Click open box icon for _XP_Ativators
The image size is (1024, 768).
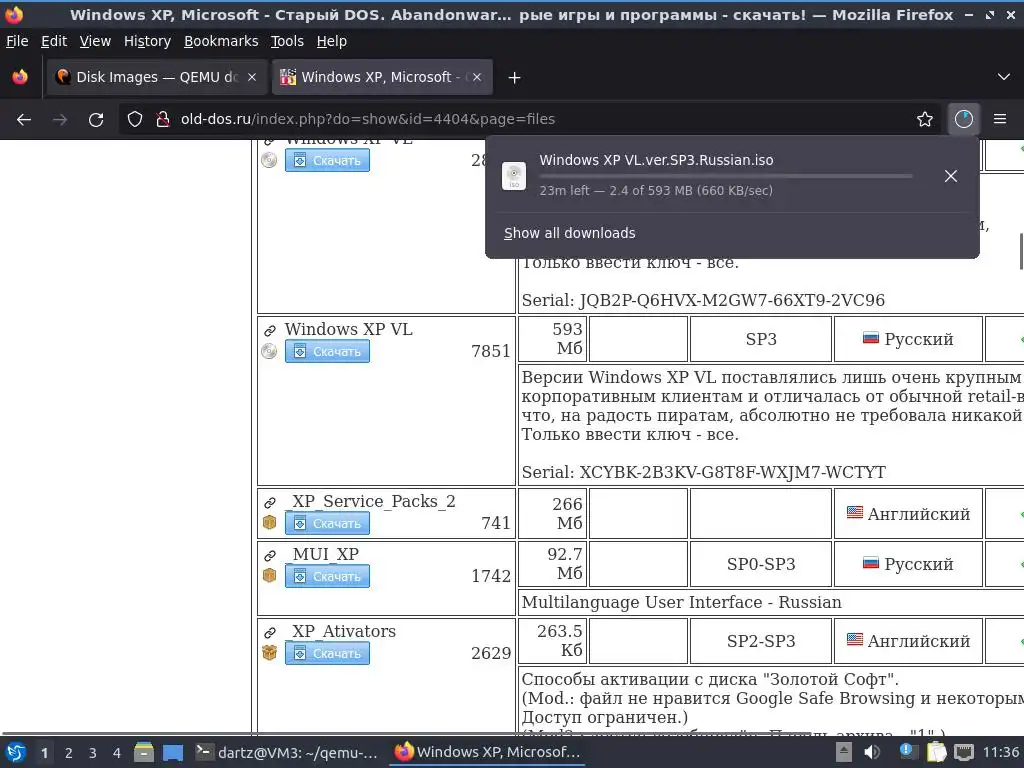pyautogui.click(x=269, y=652)
